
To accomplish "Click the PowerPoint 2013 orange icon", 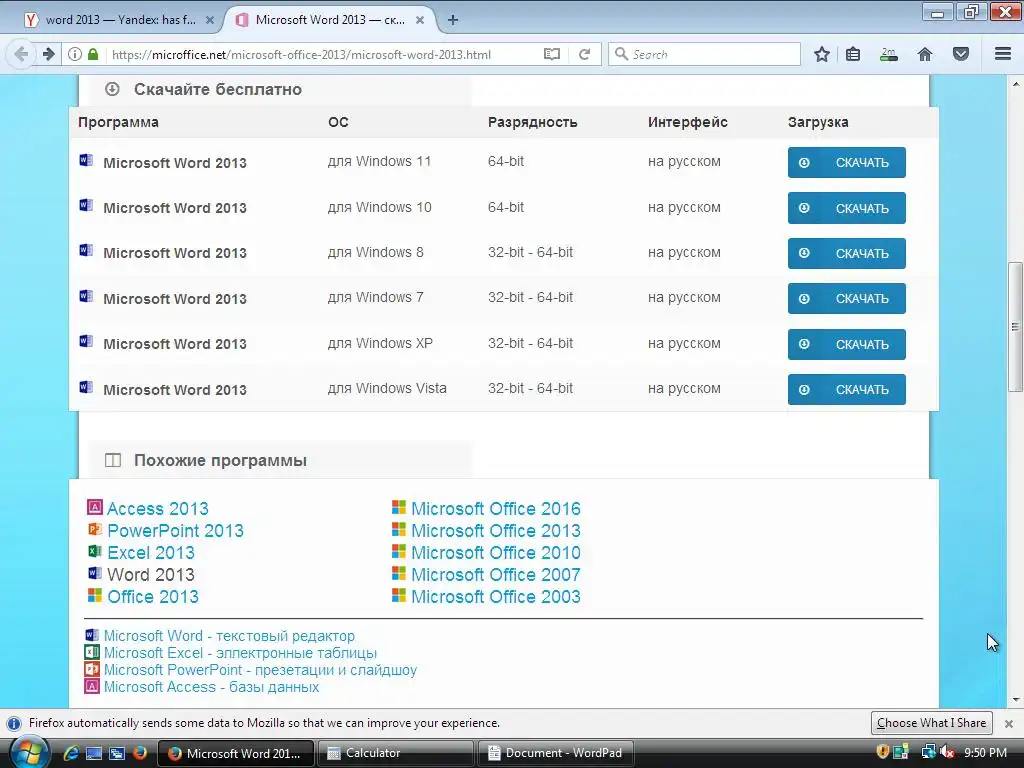I will [x=95, y=529].
